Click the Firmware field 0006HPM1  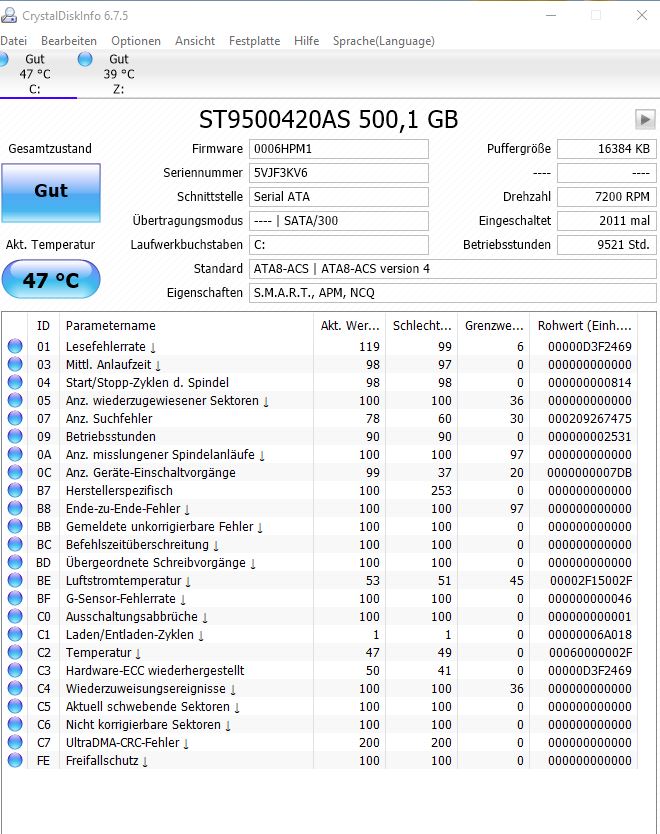tap(339, 149)
